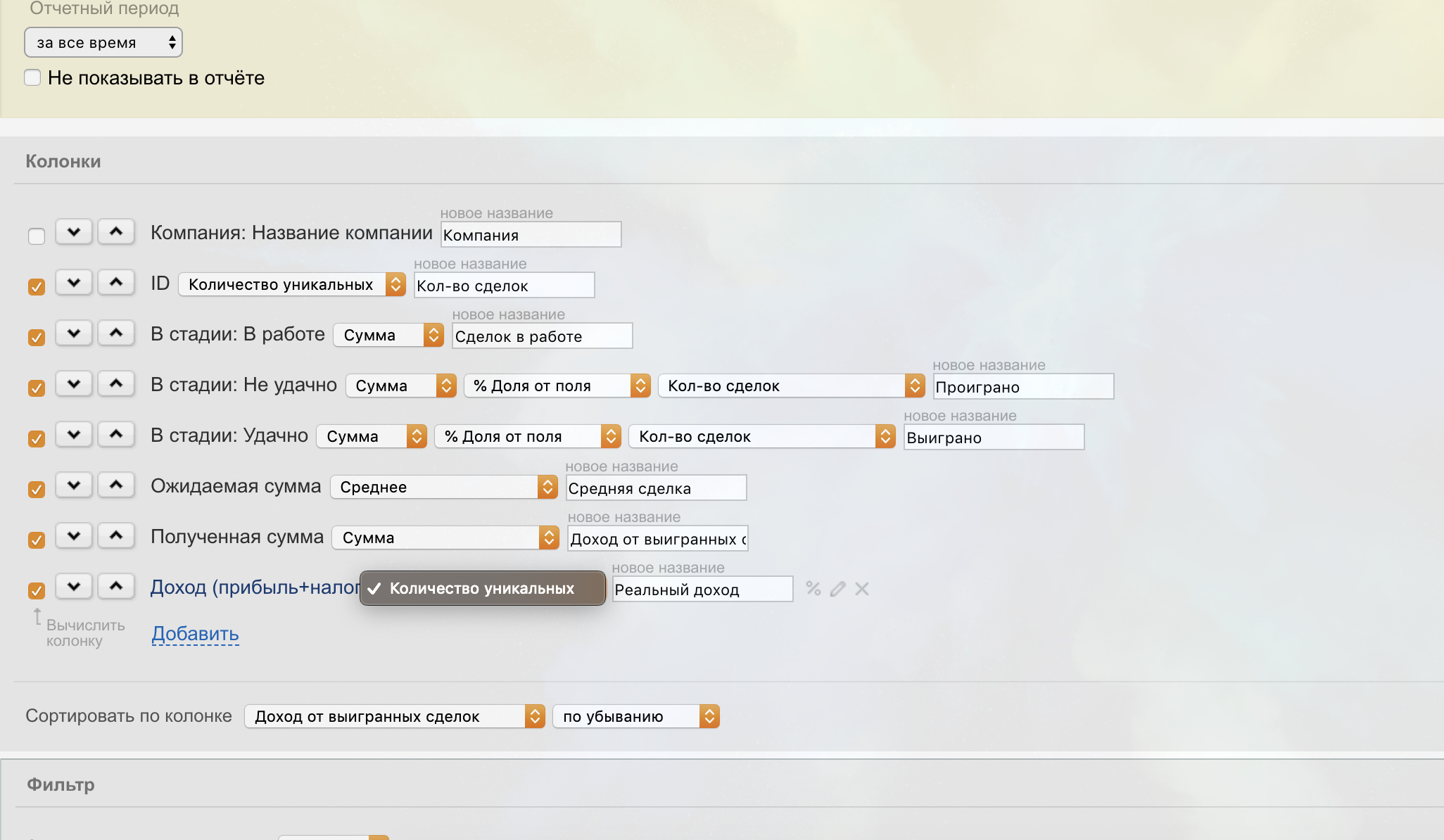This screenshot has height=840, width=1444.
Task: Move 'В стадии: В работе' row down
Action: 74,333
